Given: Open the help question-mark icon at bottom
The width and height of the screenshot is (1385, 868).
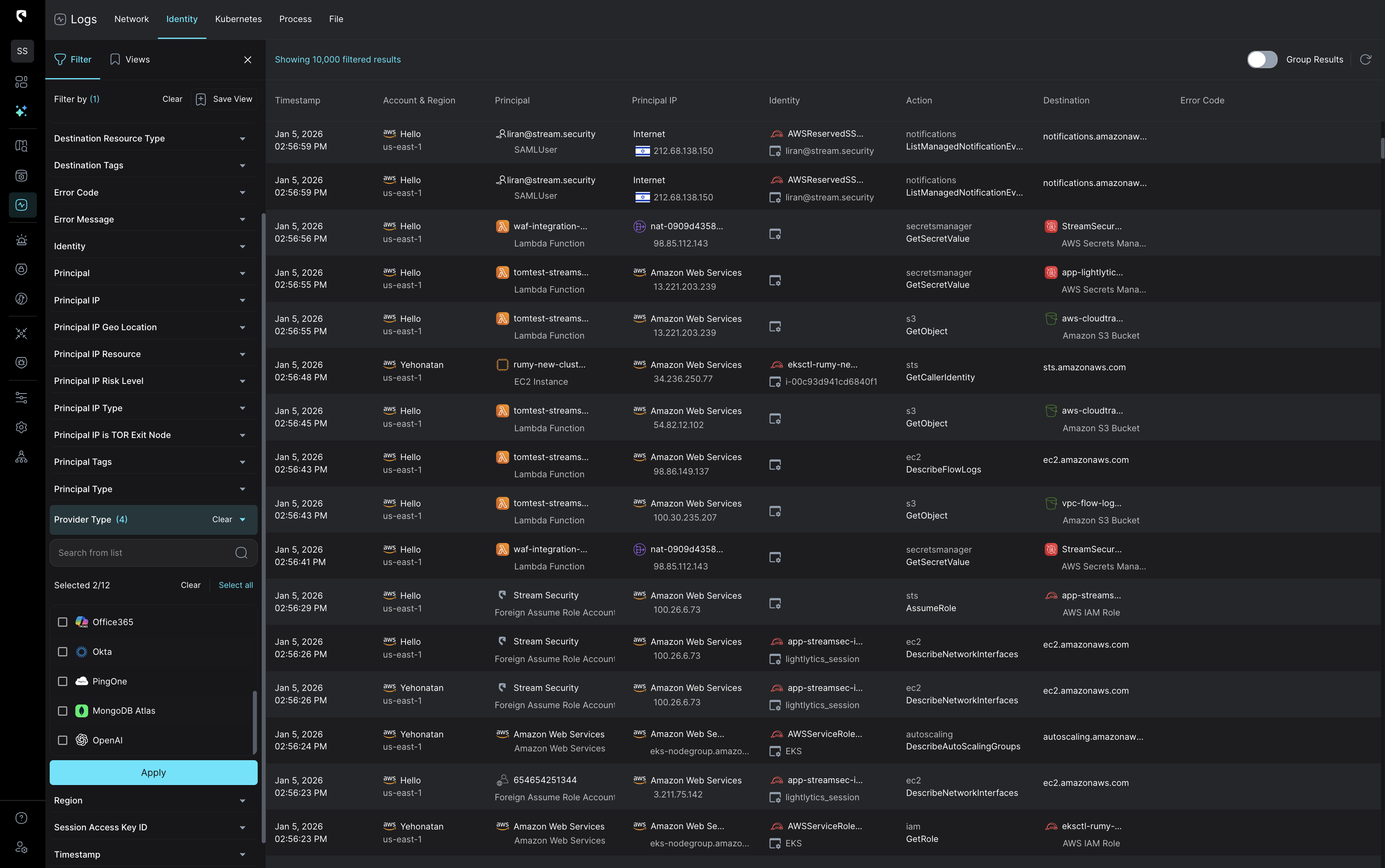Looking at the screenshot, I should (x=21, y=818).
